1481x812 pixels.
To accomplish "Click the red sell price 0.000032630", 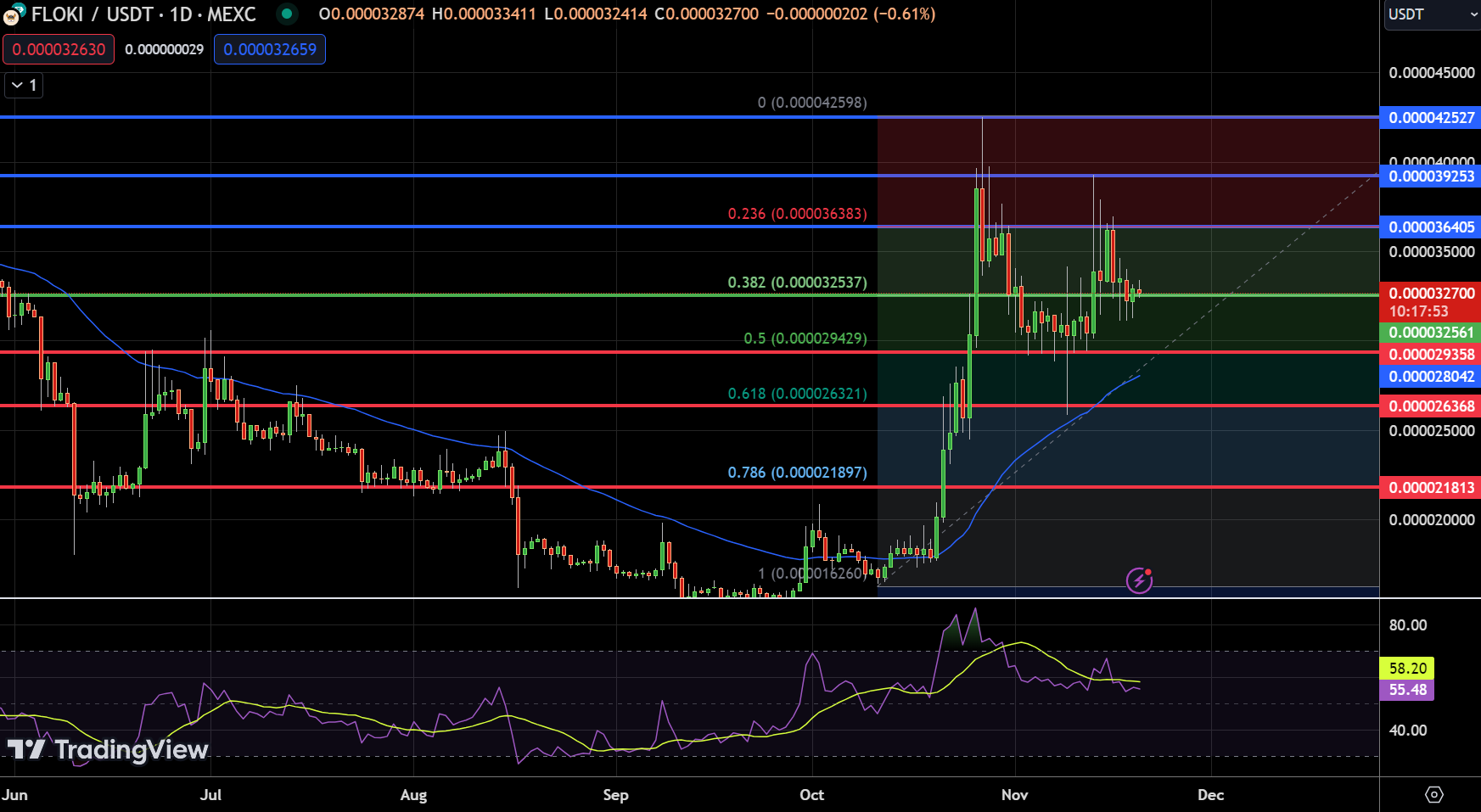I will click(x=59, y=49).
